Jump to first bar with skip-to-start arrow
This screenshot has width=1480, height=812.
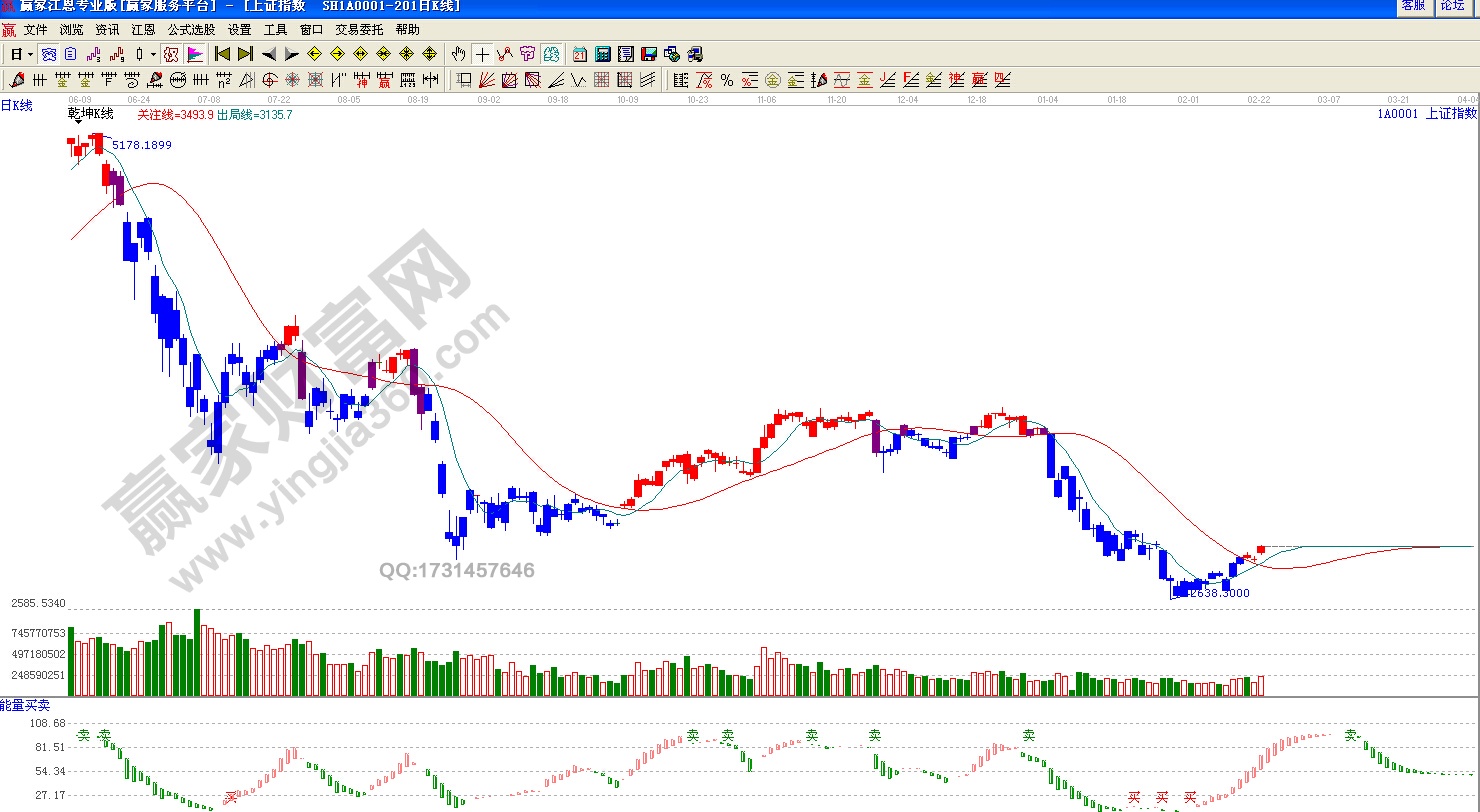pyautogui.click(x=222, y=54)
